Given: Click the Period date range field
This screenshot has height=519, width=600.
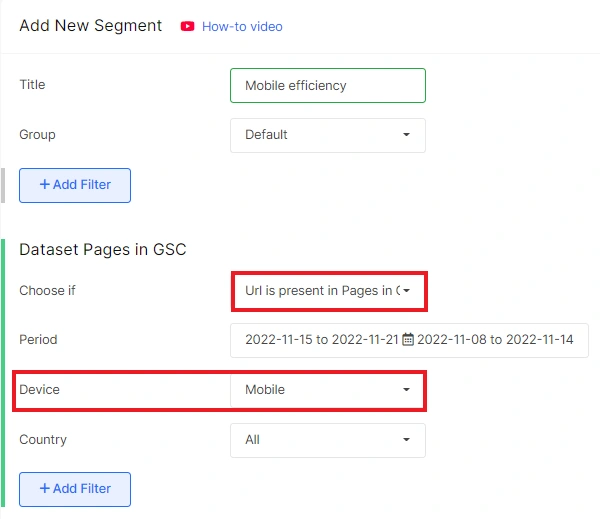Looking at the screenshot, I should (409, 340).
